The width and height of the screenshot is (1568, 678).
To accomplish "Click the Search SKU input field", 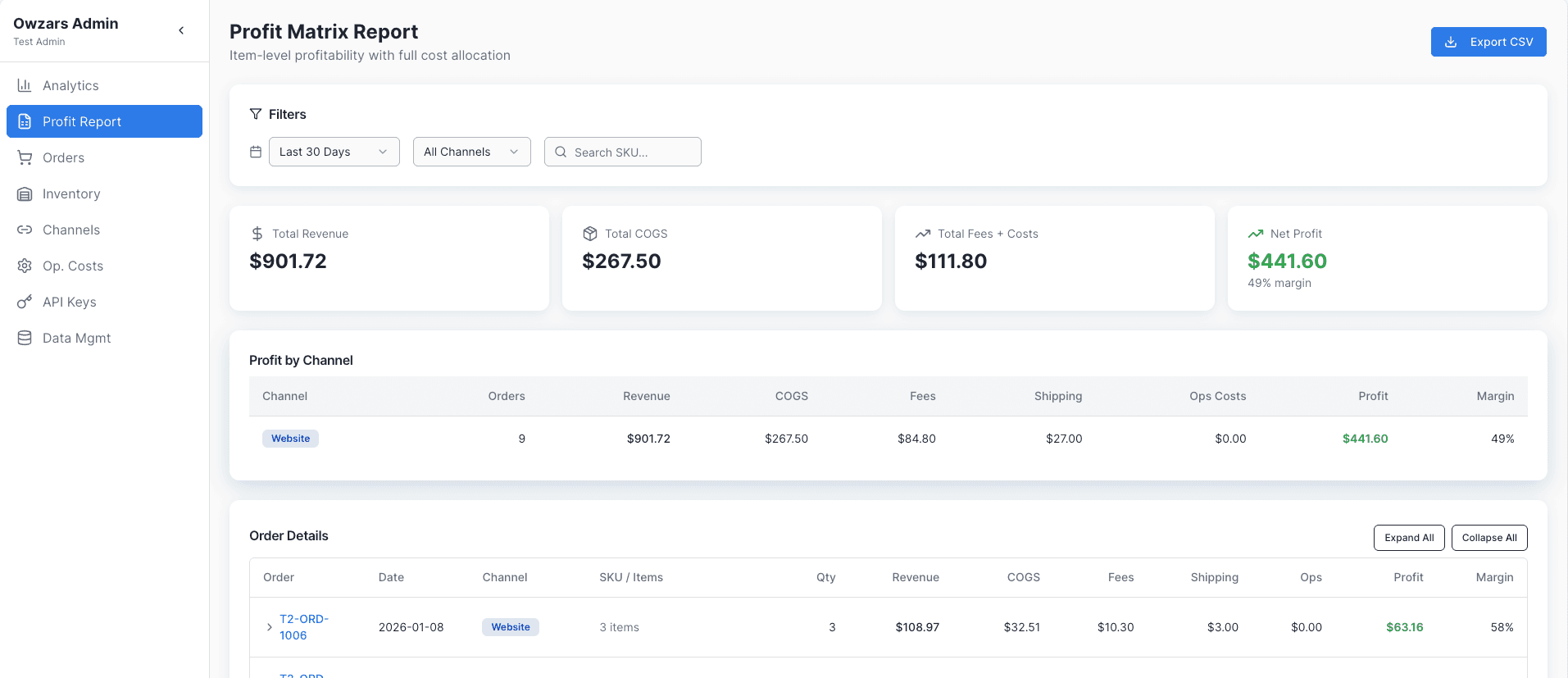I will (x=623, y=152).
